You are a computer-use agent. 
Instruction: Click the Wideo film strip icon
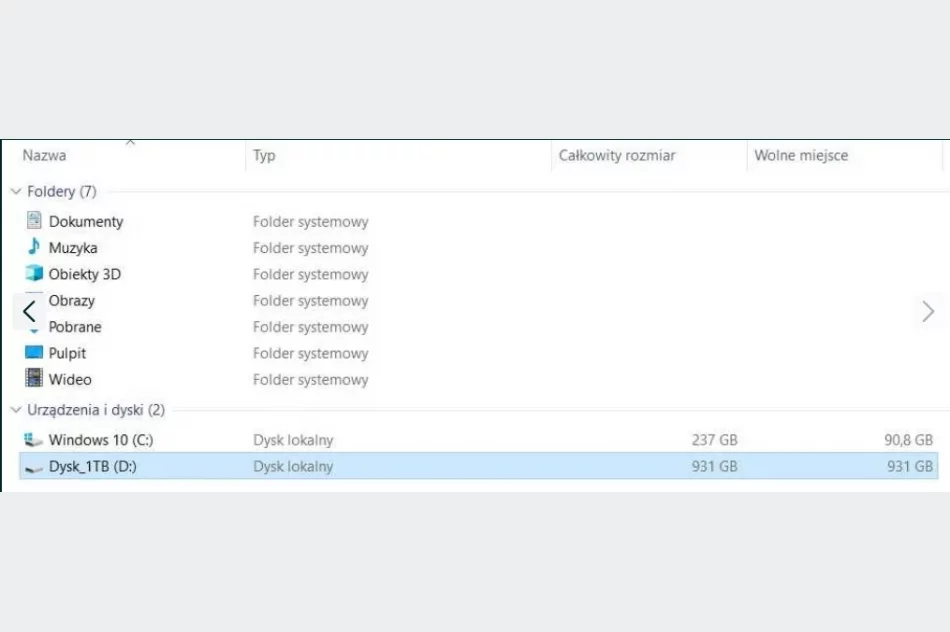click(x=34, y=379)
